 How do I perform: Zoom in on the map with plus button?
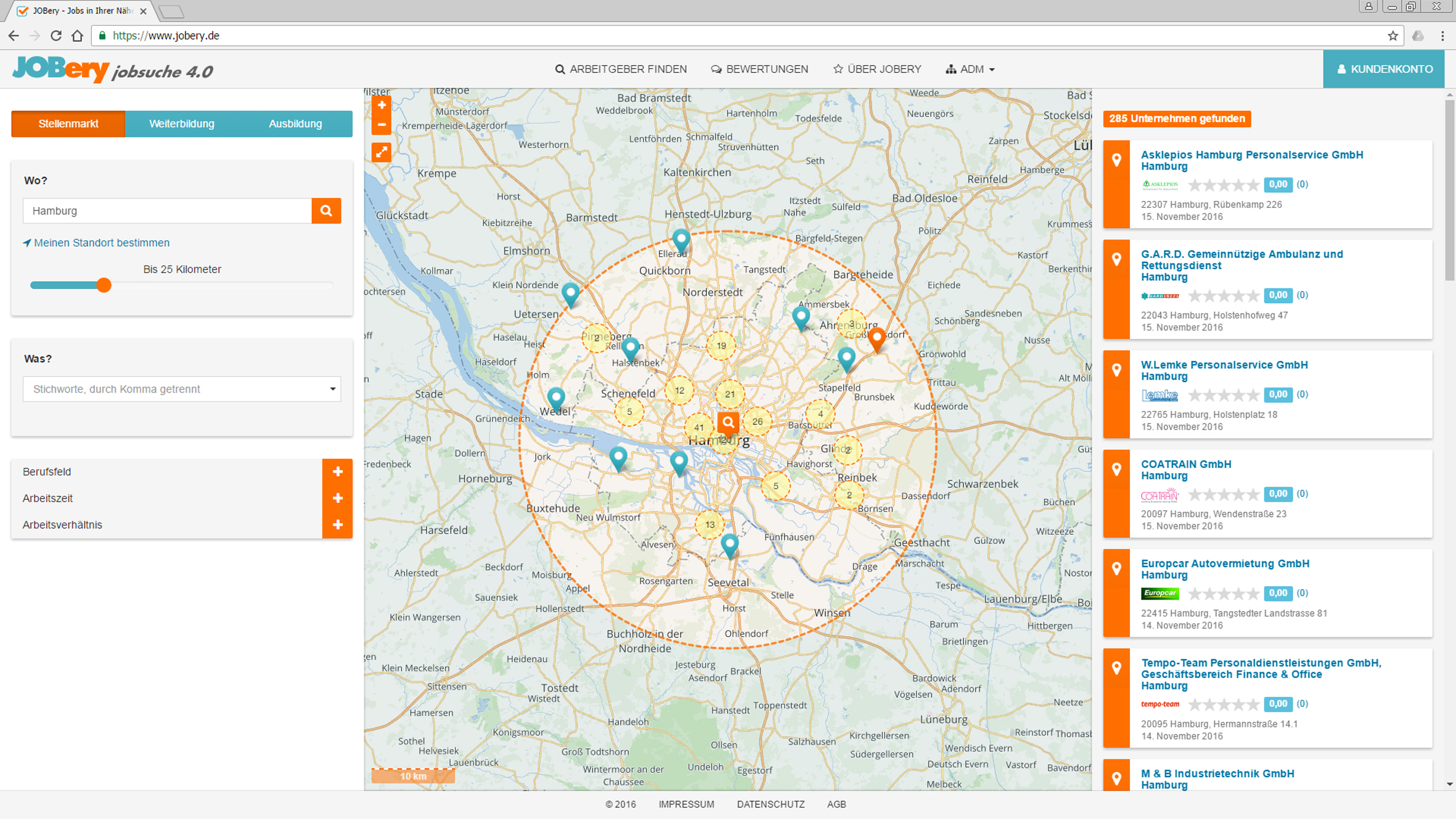click(382, 105)
